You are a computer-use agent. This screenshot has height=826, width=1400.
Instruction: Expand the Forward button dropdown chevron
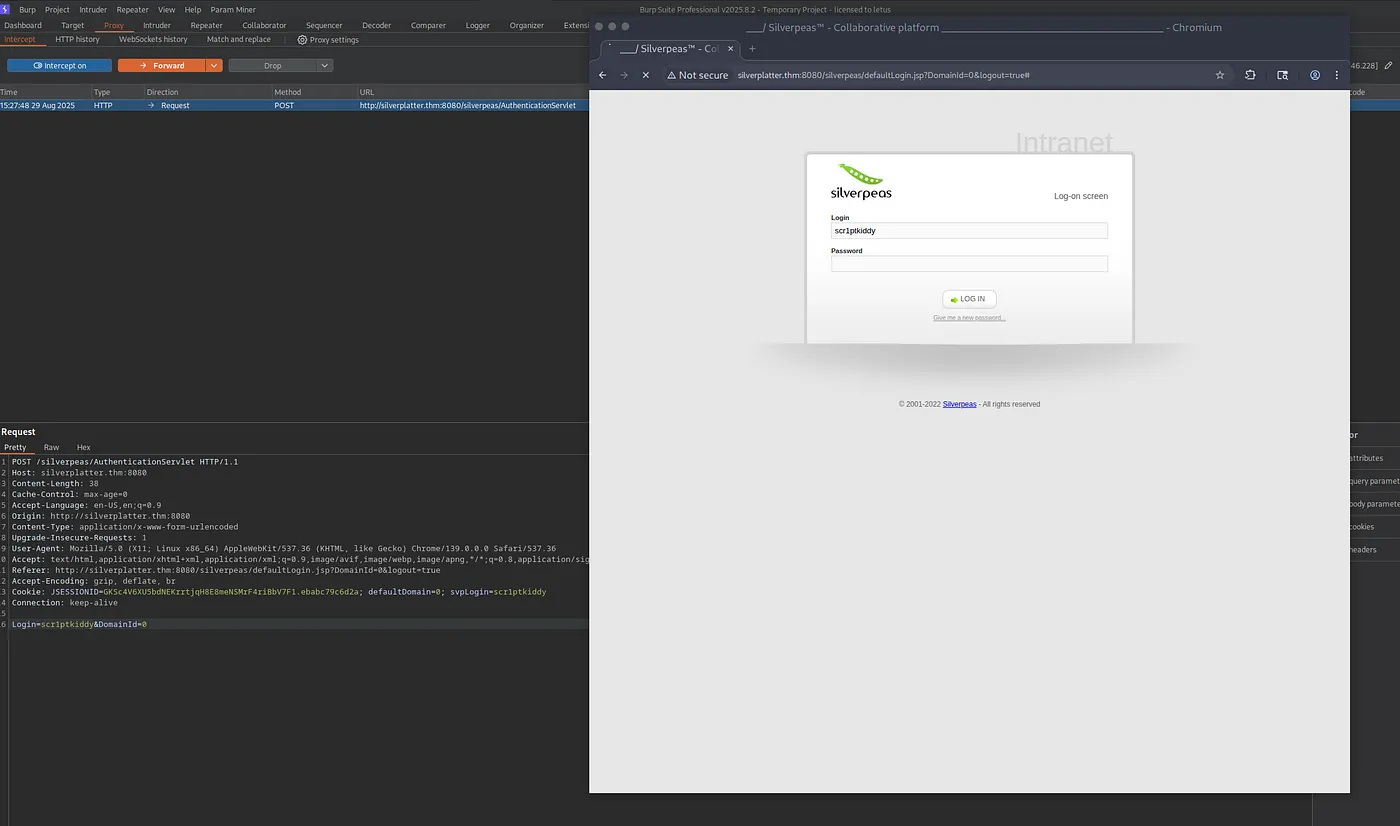click(x=214, y=64)
